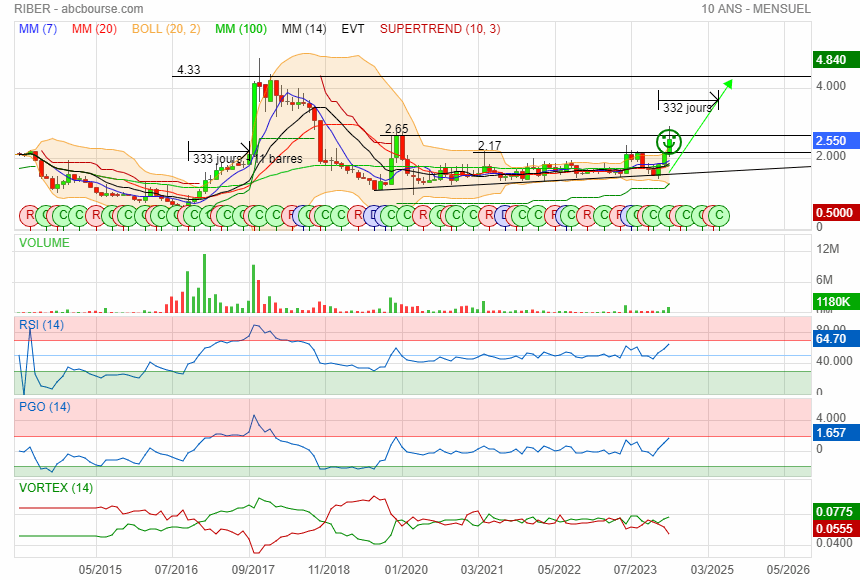860x580 pixels.
Task: Click the 10 ANS - MENSUEL label
Action: click(756, 9)
